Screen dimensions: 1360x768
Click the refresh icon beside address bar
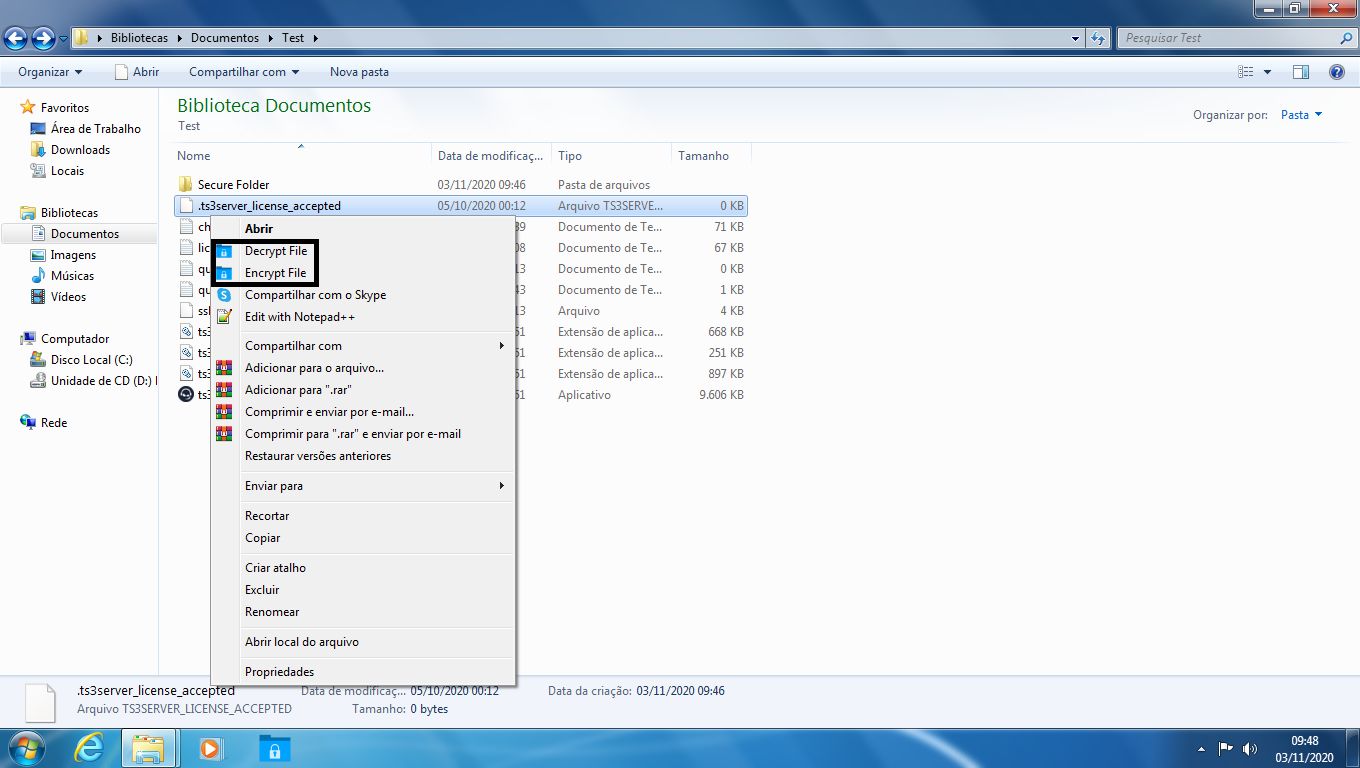tap(1099, 38)
